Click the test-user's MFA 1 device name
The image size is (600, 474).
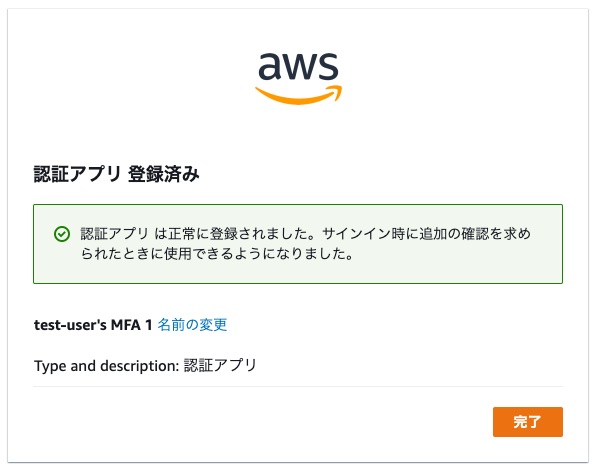[93, 325]
